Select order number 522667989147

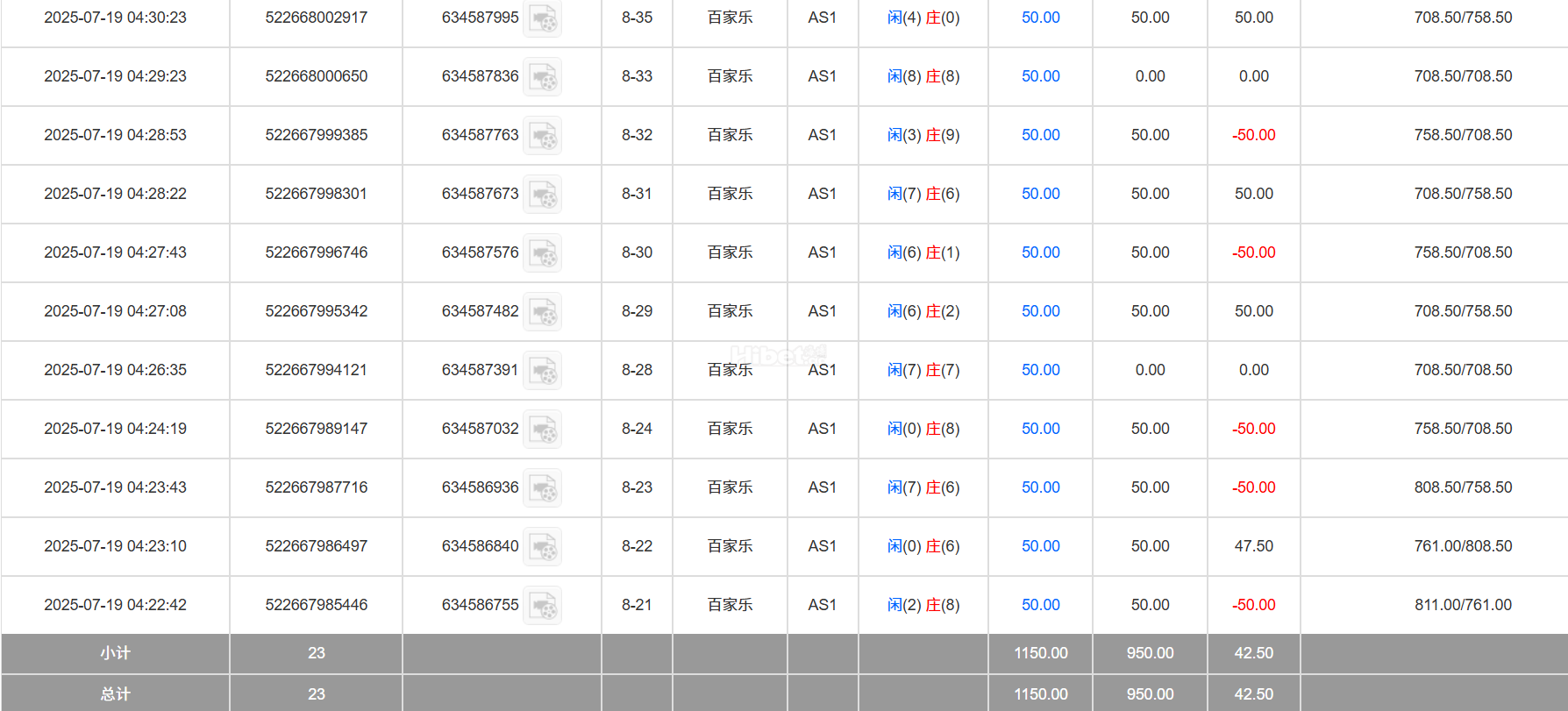tap(316, 429)
